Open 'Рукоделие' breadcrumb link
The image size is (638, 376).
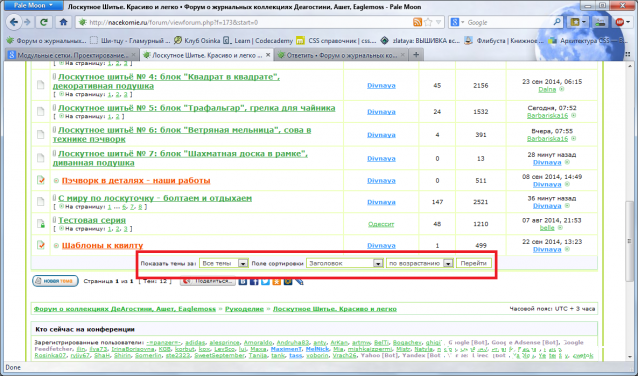[x=245, y=309]
